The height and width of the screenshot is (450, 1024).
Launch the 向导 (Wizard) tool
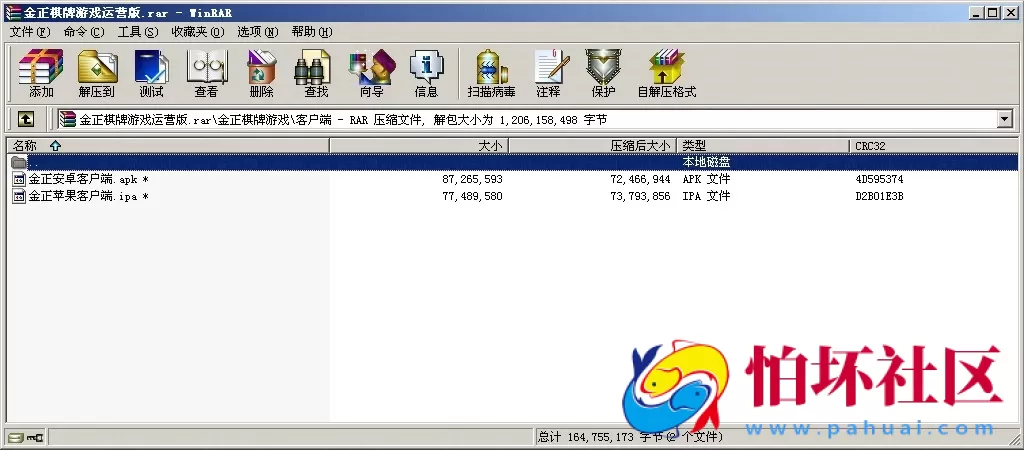[x=371, y=73]
